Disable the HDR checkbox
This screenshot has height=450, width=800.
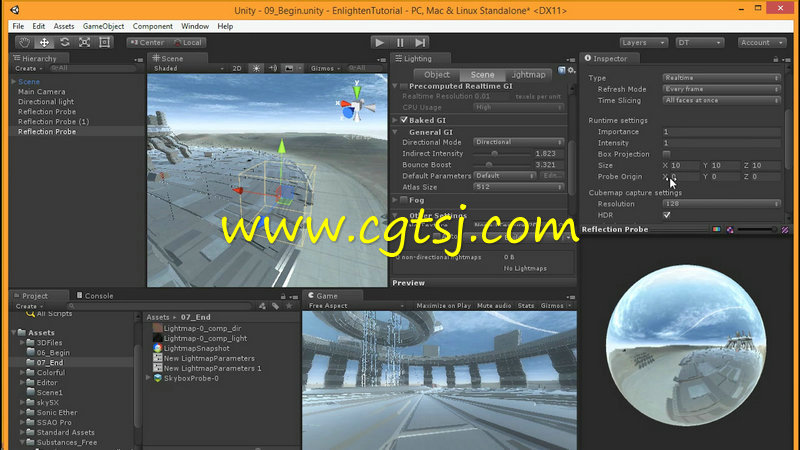click(666, 215)
